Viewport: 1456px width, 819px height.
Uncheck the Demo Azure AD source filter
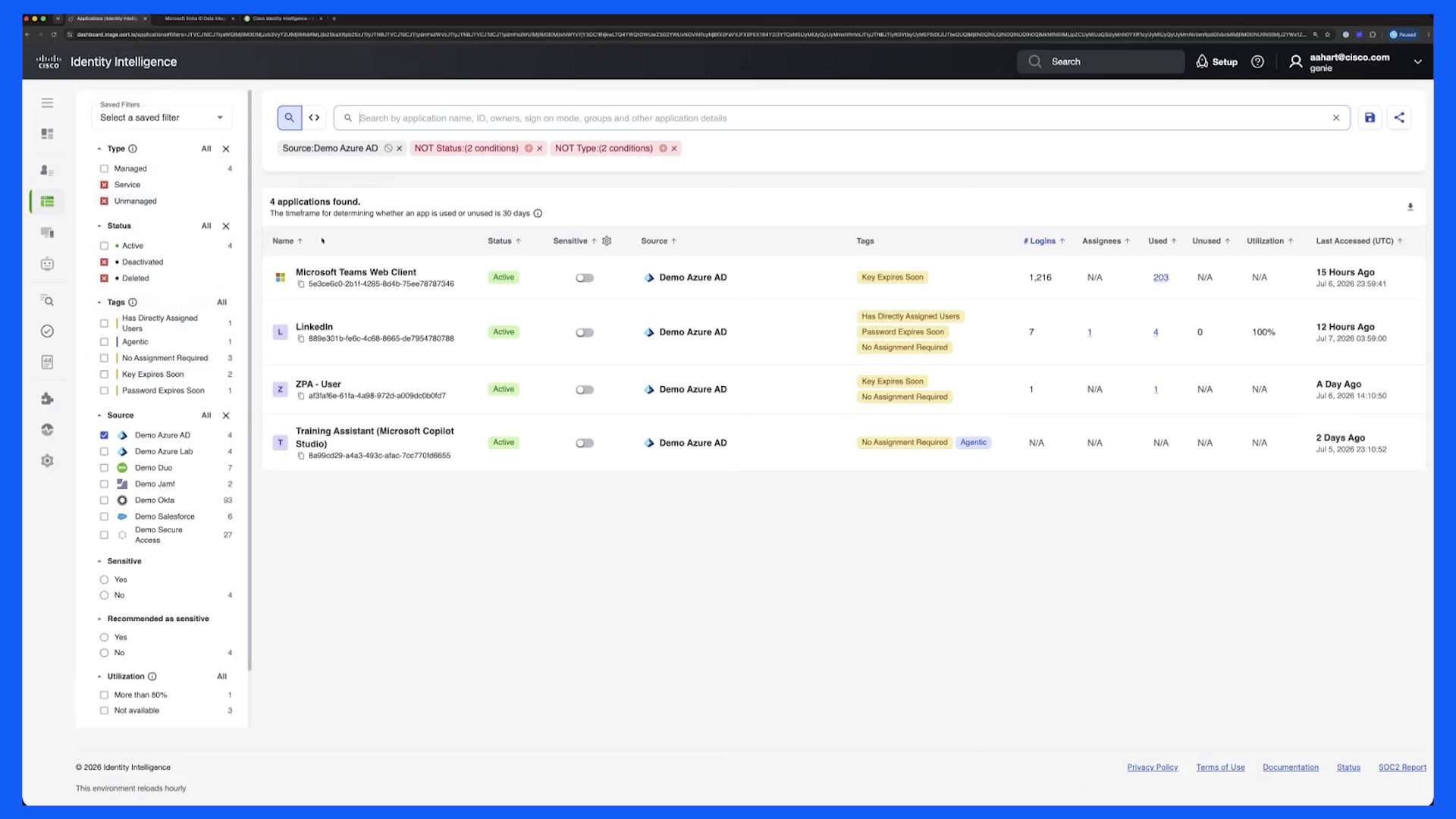click(x=105, y=435)
